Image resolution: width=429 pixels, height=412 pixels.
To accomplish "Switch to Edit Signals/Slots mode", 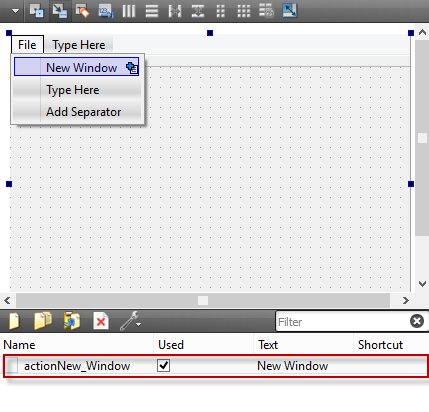I will [60, 11].
